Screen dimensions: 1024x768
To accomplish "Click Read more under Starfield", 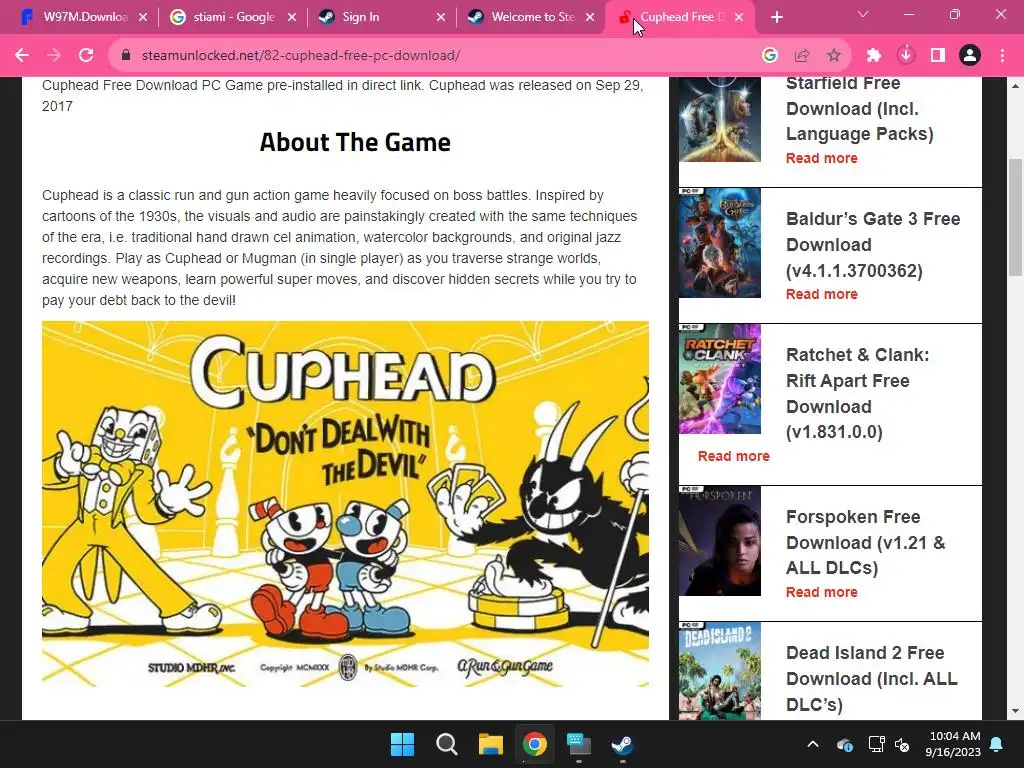I will coord(822,158).
